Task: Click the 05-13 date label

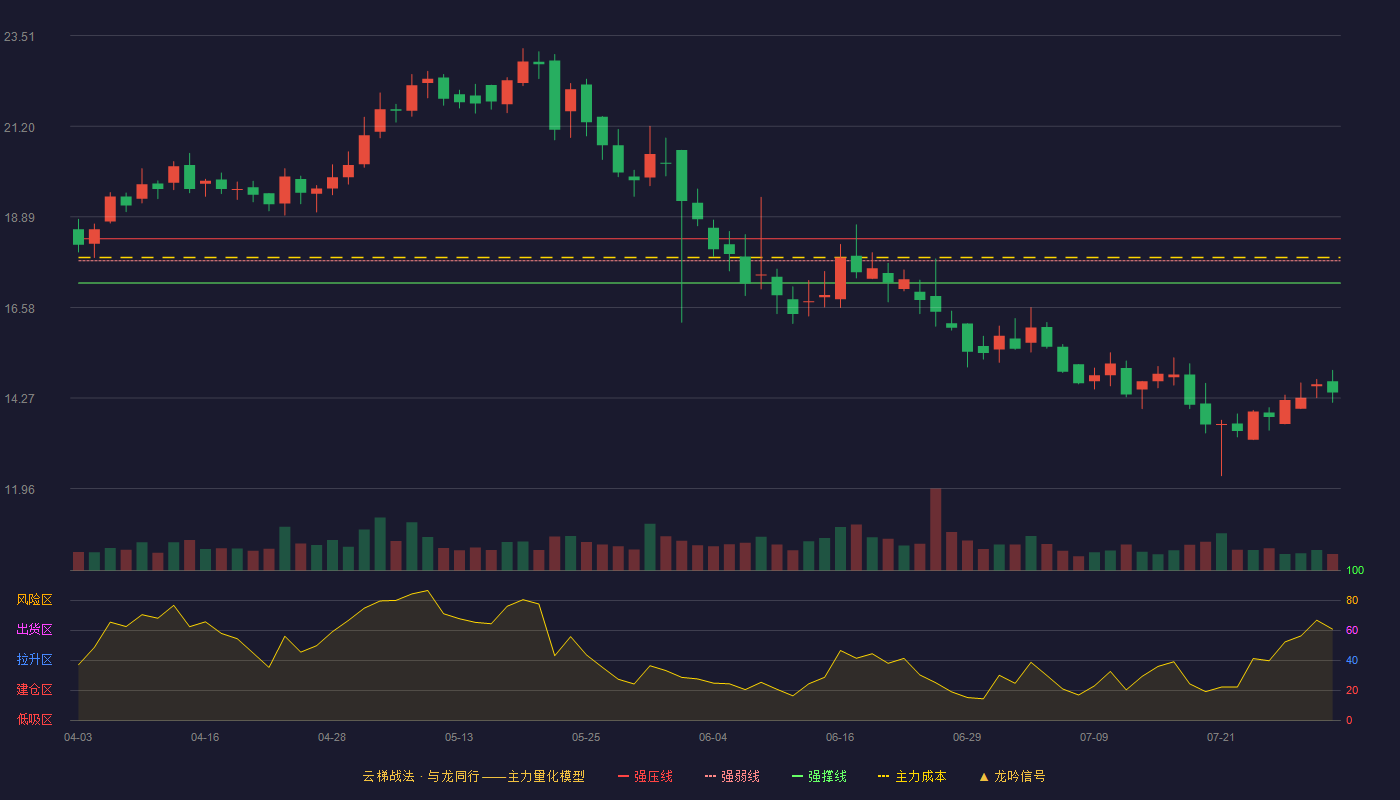Action: 459,737
